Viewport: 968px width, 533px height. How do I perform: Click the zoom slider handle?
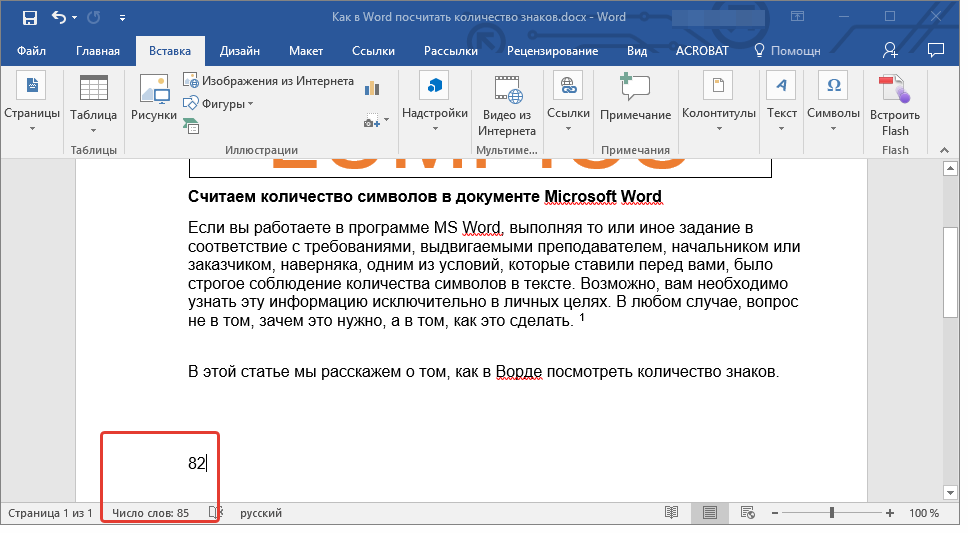831,513
